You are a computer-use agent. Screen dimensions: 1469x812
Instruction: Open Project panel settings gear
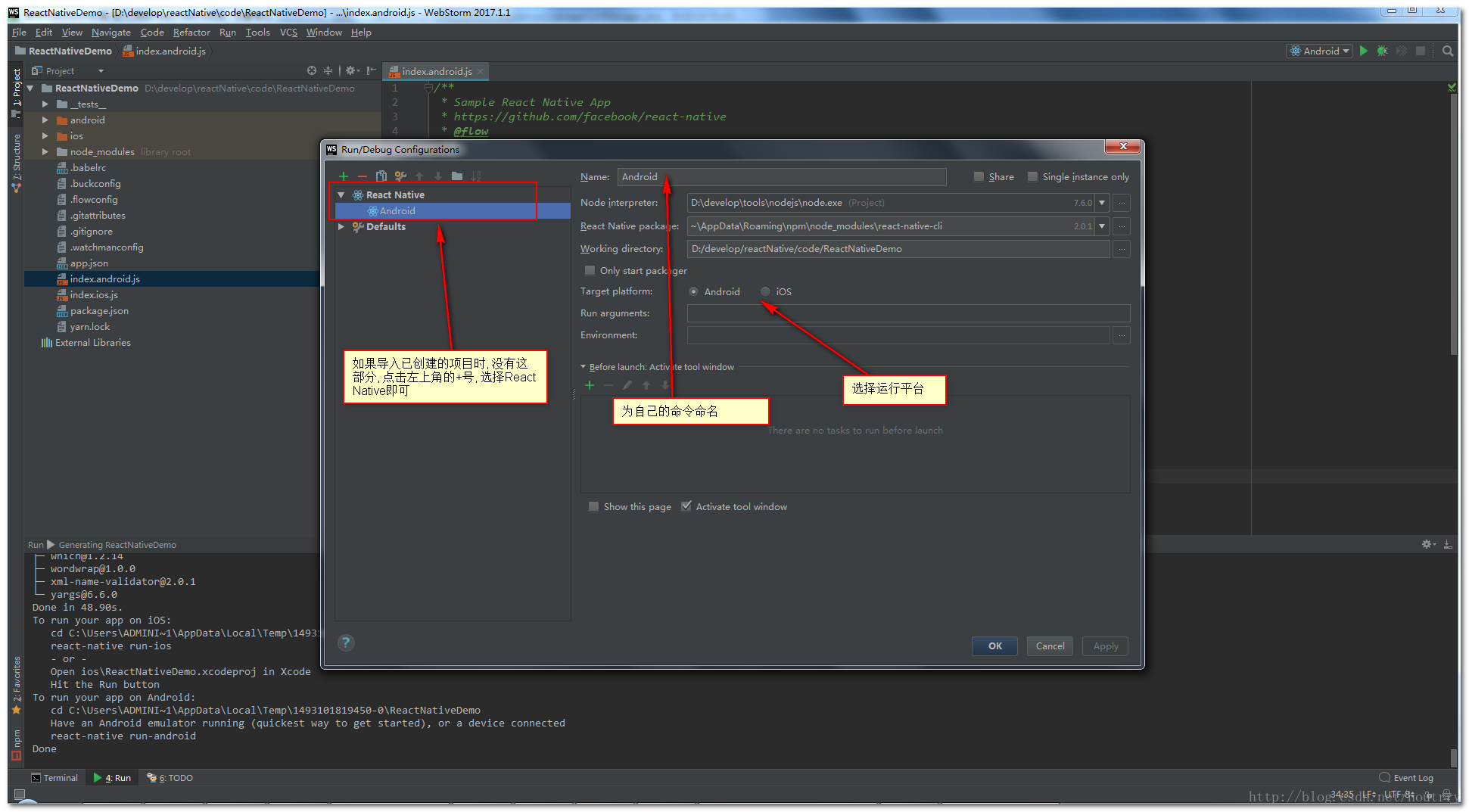coord(352,70)
